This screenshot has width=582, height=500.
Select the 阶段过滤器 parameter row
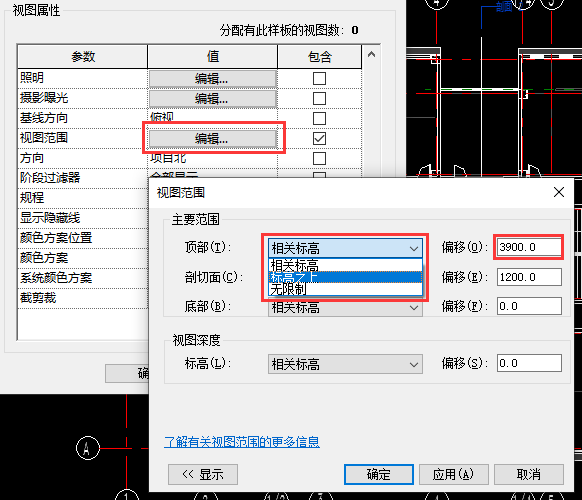(83, 178)
